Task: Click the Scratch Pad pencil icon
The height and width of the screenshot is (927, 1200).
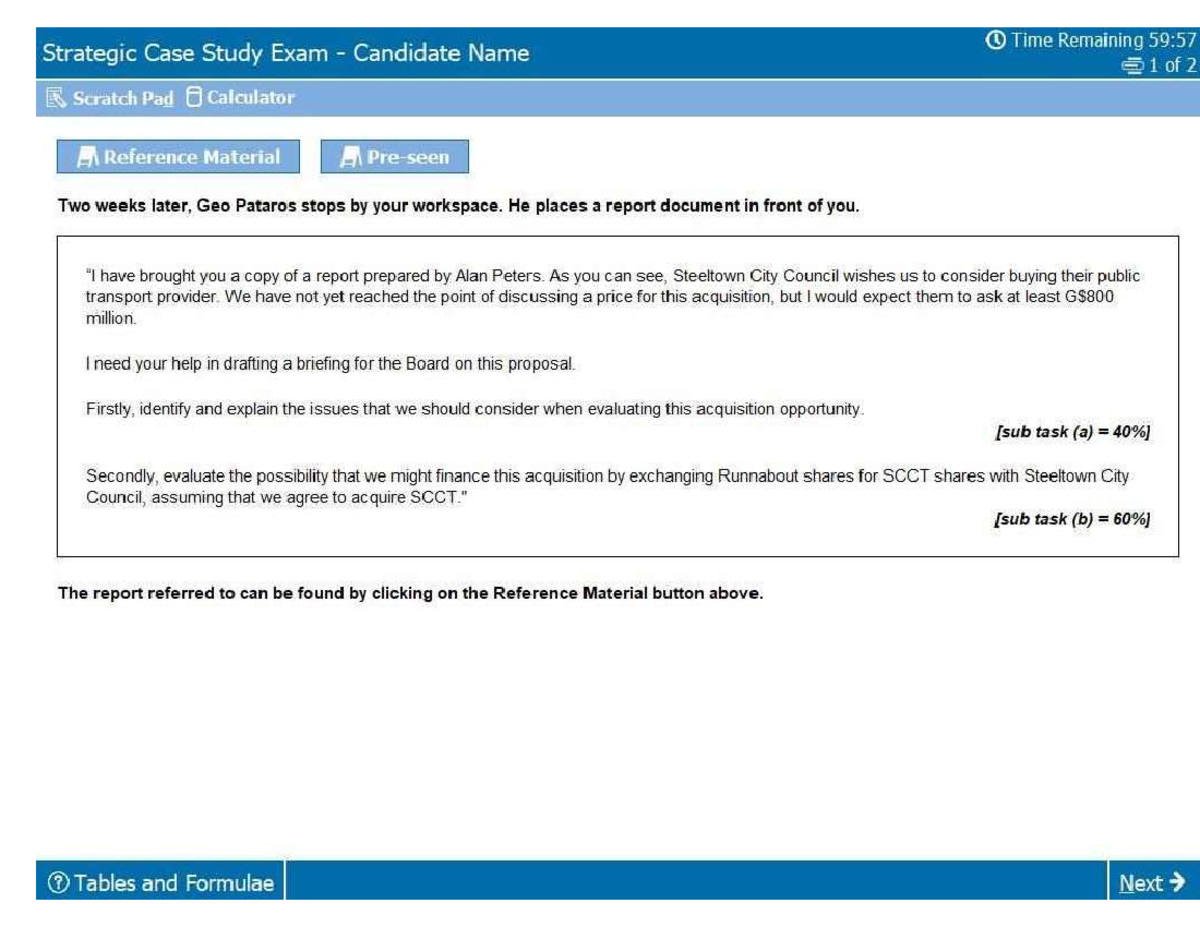Action: [55, 98]
